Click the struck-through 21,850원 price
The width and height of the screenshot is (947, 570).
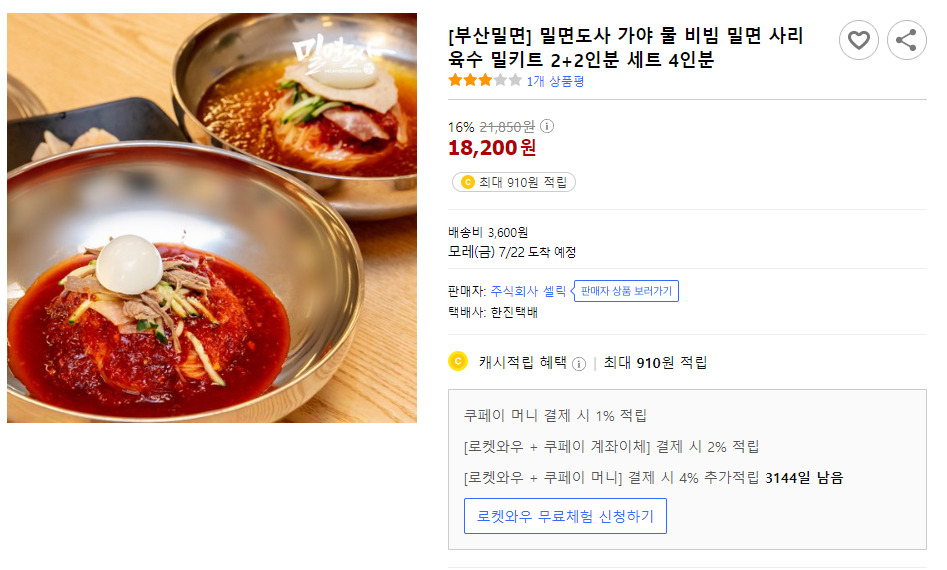tap(507, 127)
